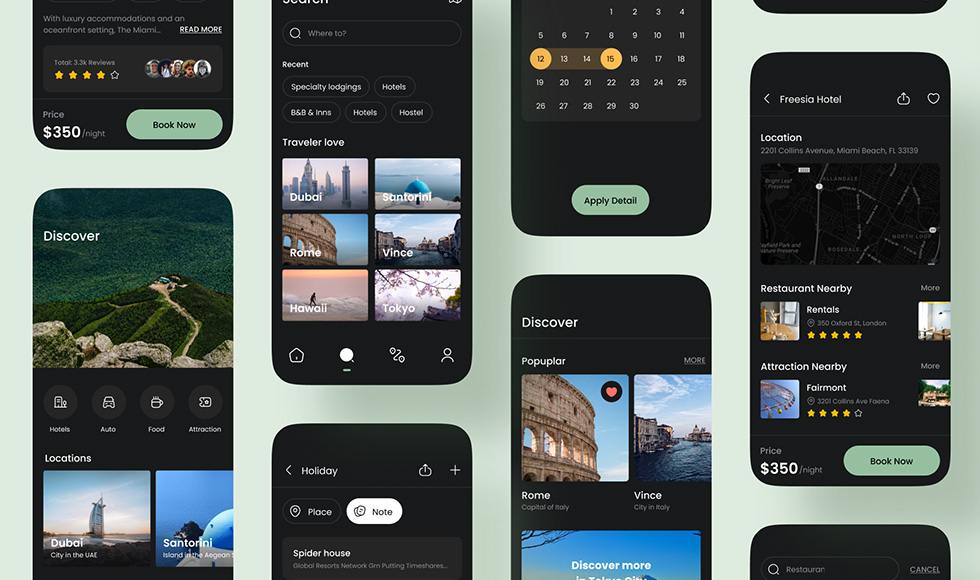Click the Apply Detail button
The height and width of the screenshot is (580, 980).
[610, 200]
